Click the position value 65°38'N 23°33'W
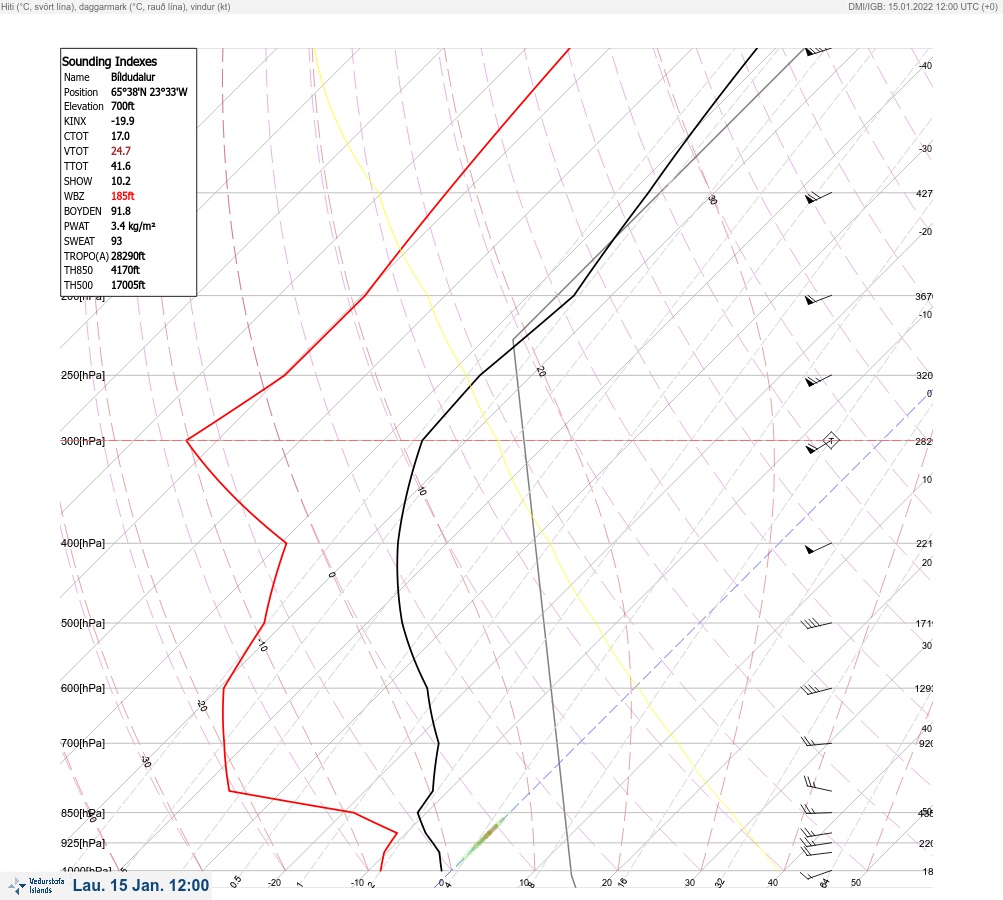The image size is (1003, 900). point(149,92)
